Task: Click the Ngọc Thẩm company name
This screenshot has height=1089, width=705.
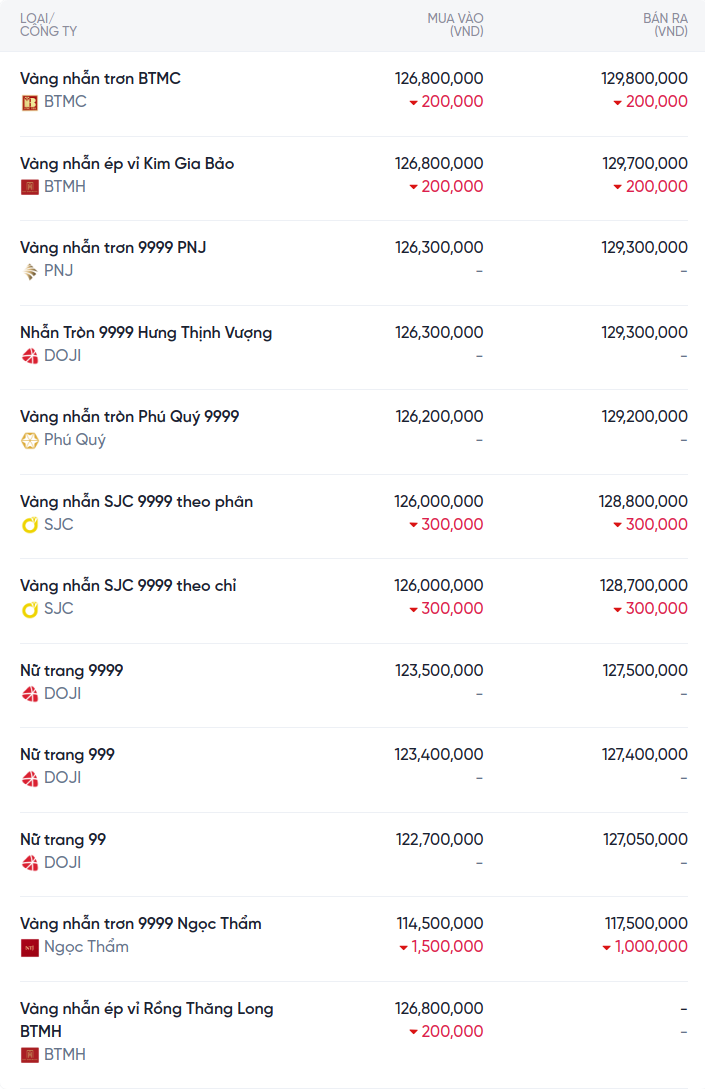Action: [86, 947]
